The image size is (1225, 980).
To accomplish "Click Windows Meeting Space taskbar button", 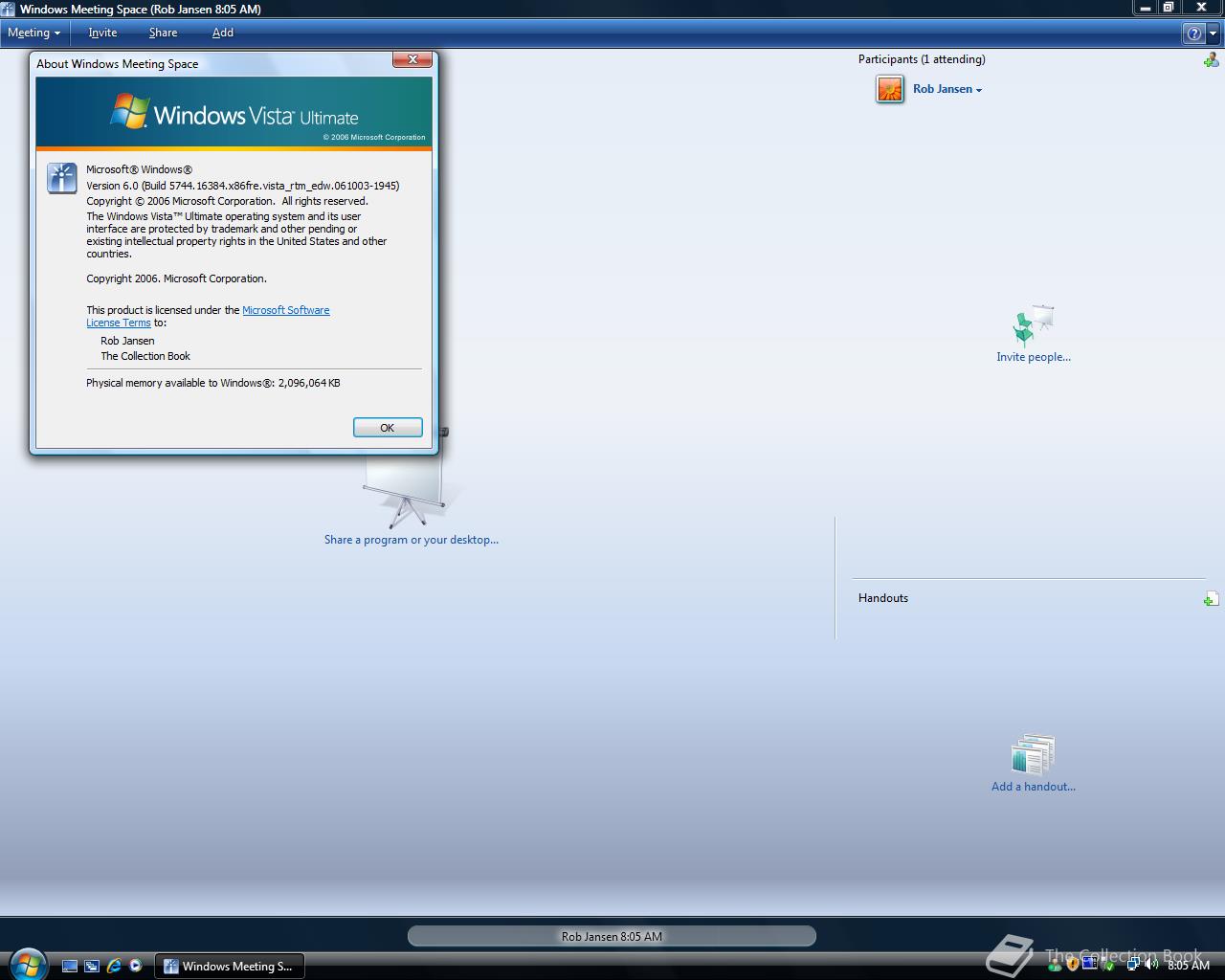I will point(230,967).
